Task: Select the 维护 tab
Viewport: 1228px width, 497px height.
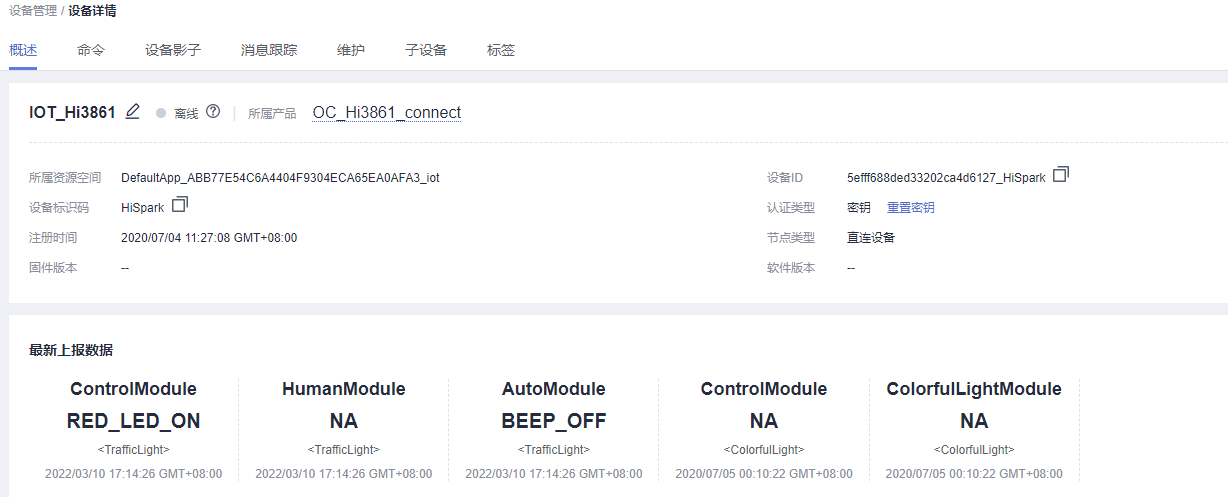Action: coord(351,50)
